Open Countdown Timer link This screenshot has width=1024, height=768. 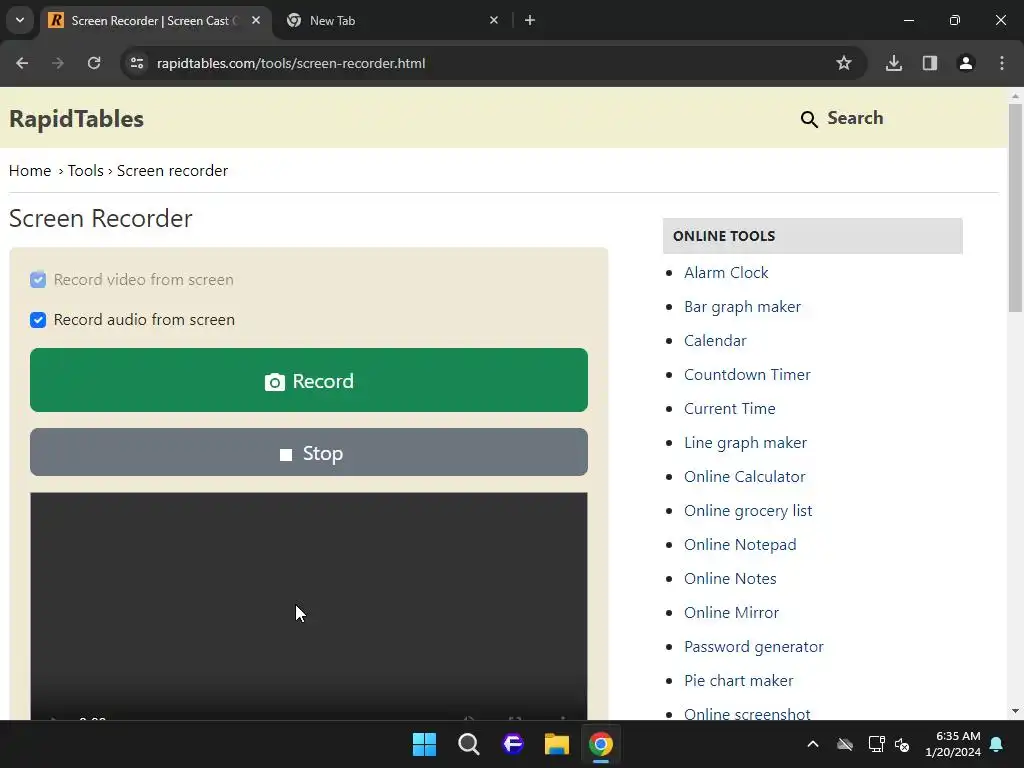coord(747,374)
